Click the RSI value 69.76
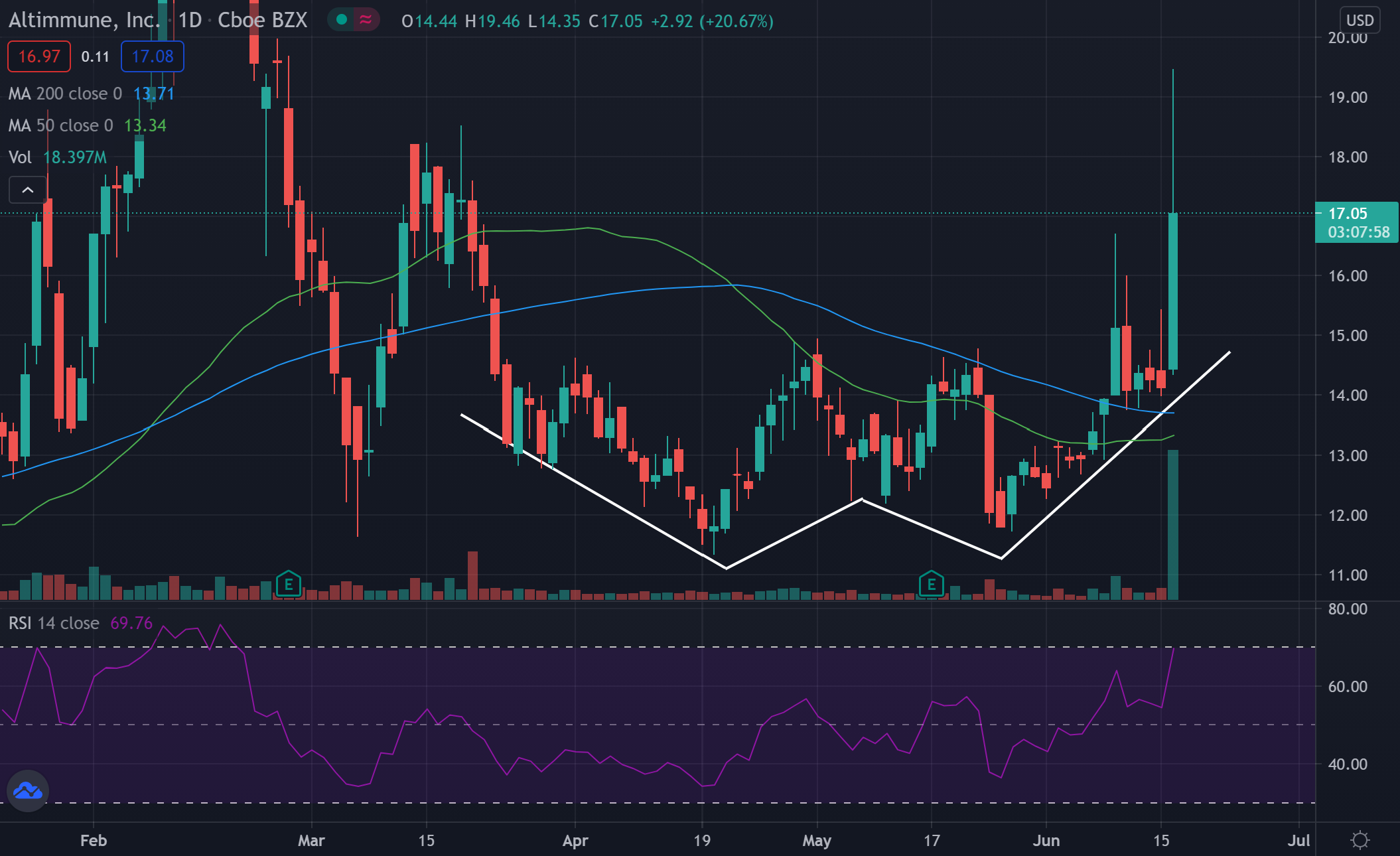Image resolution: width=1400 pixels, height=856 pixels. [x=131, y=623]
